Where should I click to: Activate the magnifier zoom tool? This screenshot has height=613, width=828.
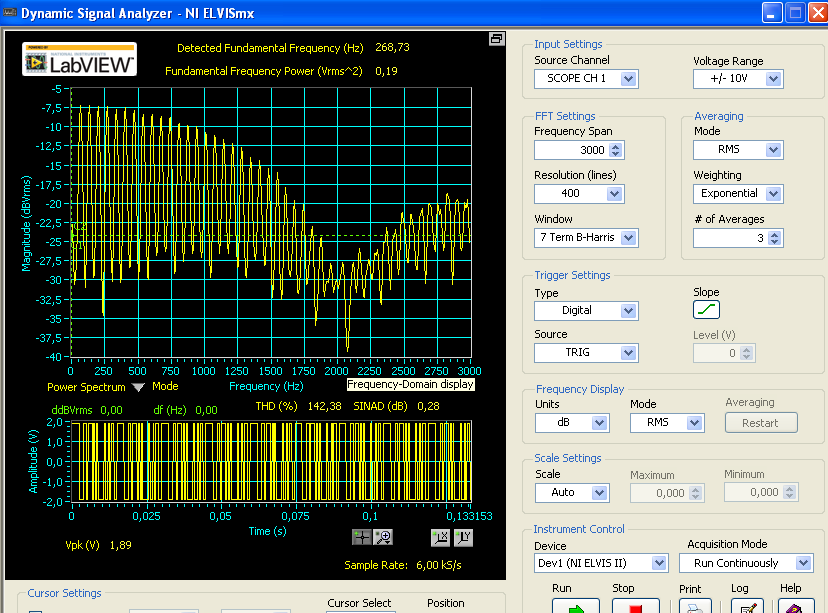tap(383, 537)
